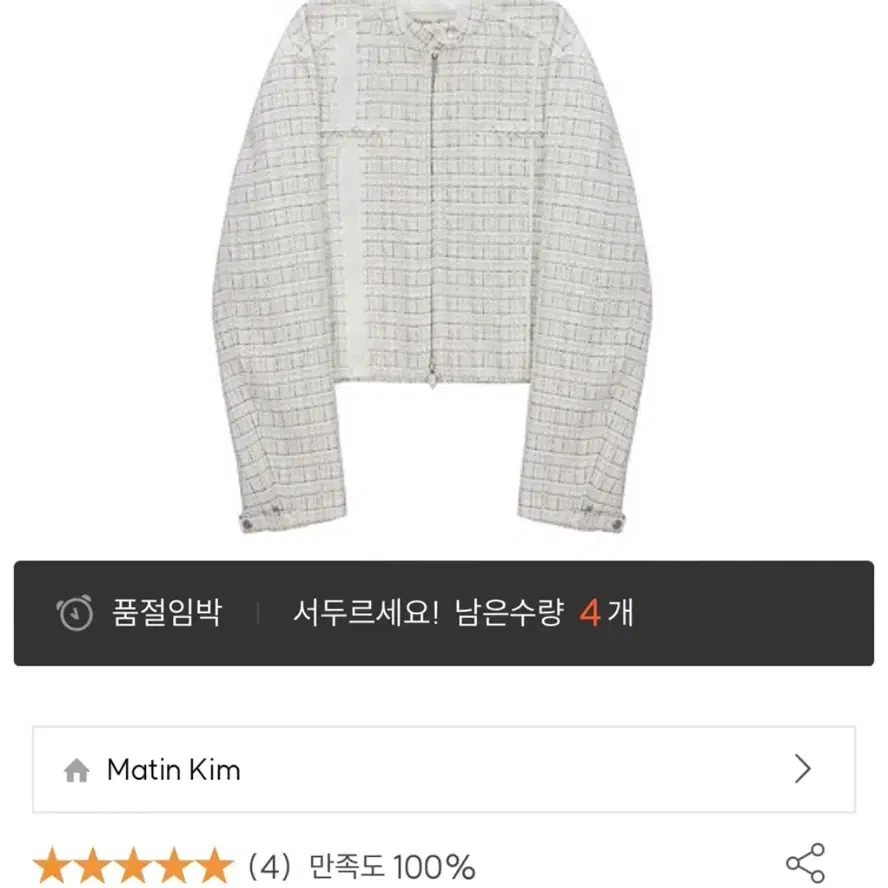Click the 만족도 100% satisfaction text
Image resolution: width=888 pixels, height=888 pixels.
click(x=392, y=866)
